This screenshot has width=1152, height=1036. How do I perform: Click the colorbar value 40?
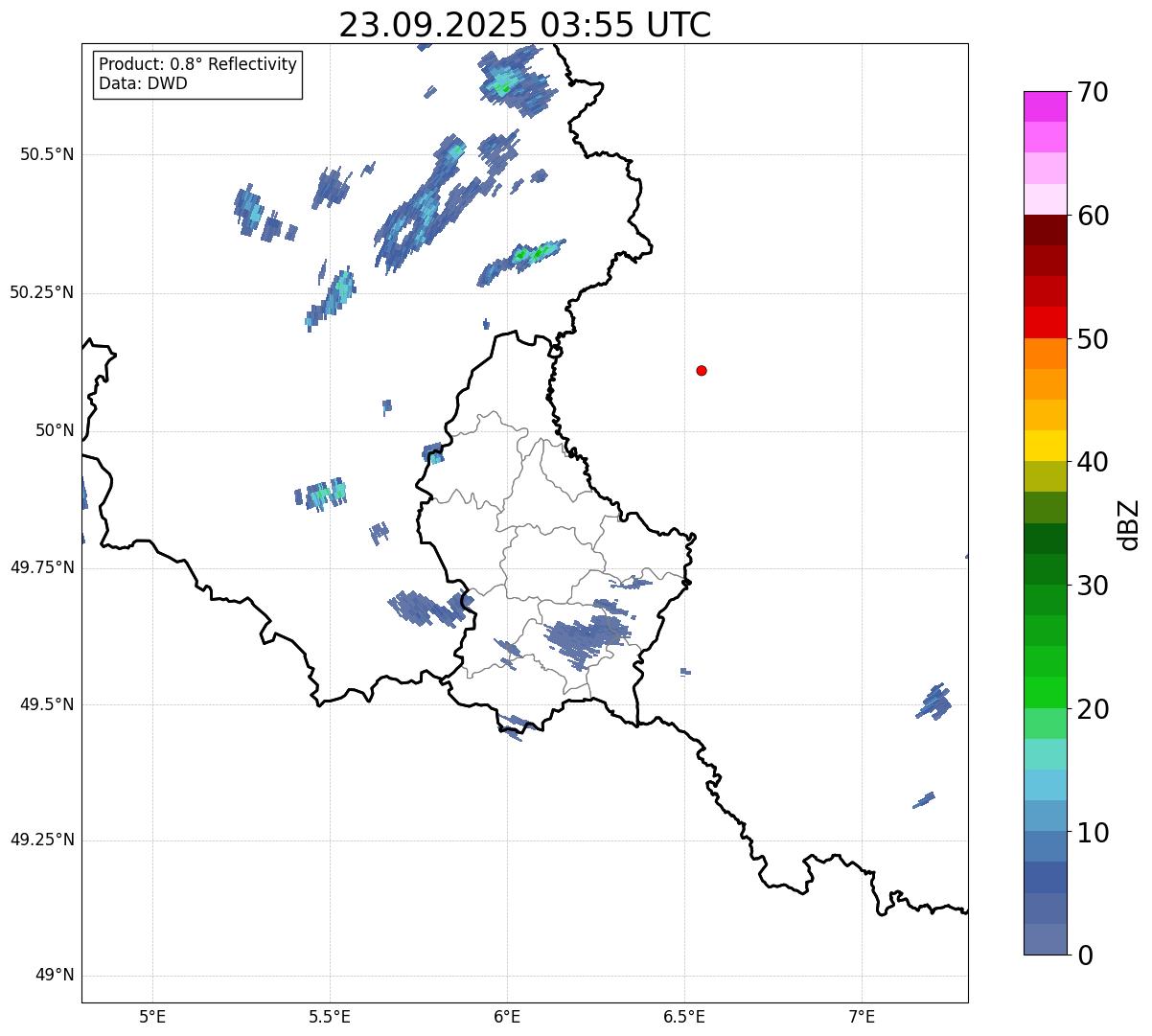[1093, 462]
